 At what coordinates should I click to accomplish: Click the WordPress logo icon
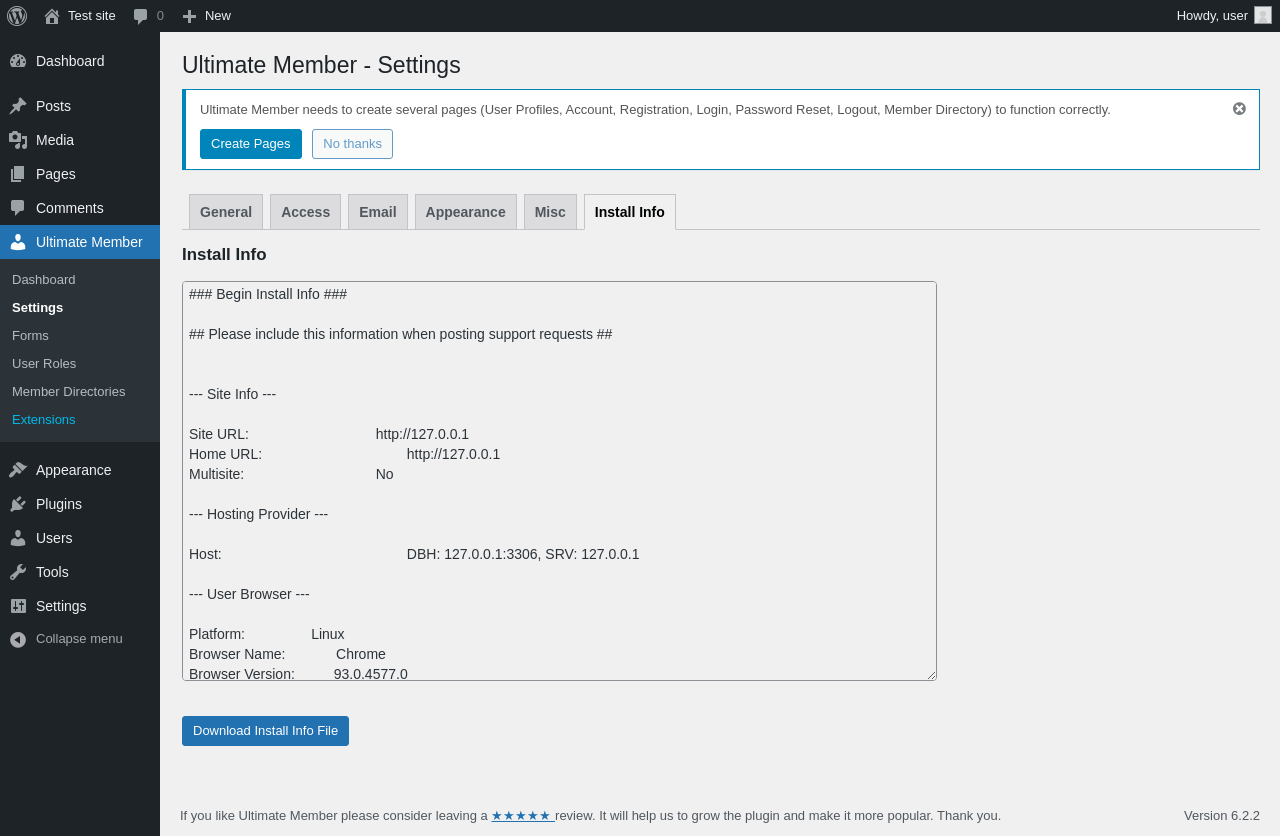pos(17,16)
